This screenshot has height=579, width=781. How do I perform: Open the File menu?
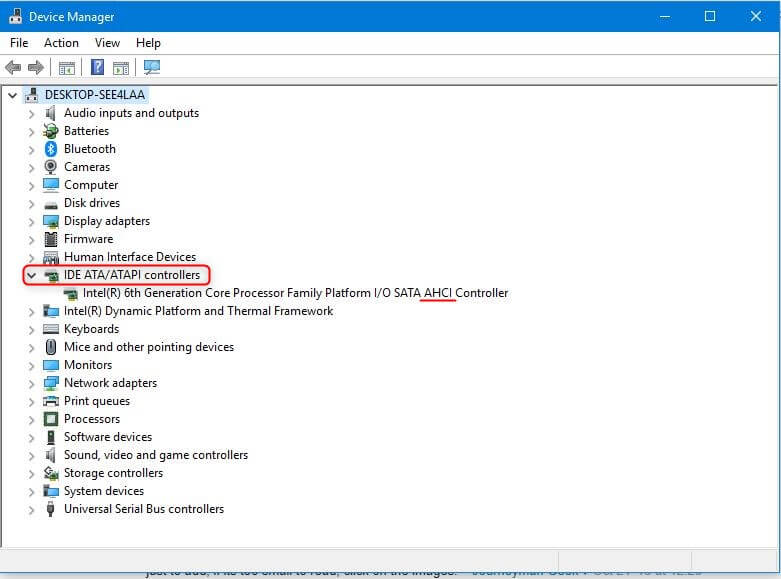19,43
